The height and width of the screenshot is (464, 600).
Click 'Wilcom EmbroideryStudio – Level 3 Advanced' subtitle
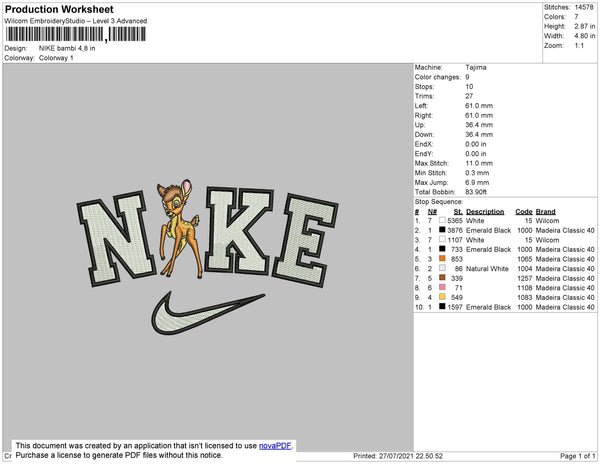[x=76, y=21]
